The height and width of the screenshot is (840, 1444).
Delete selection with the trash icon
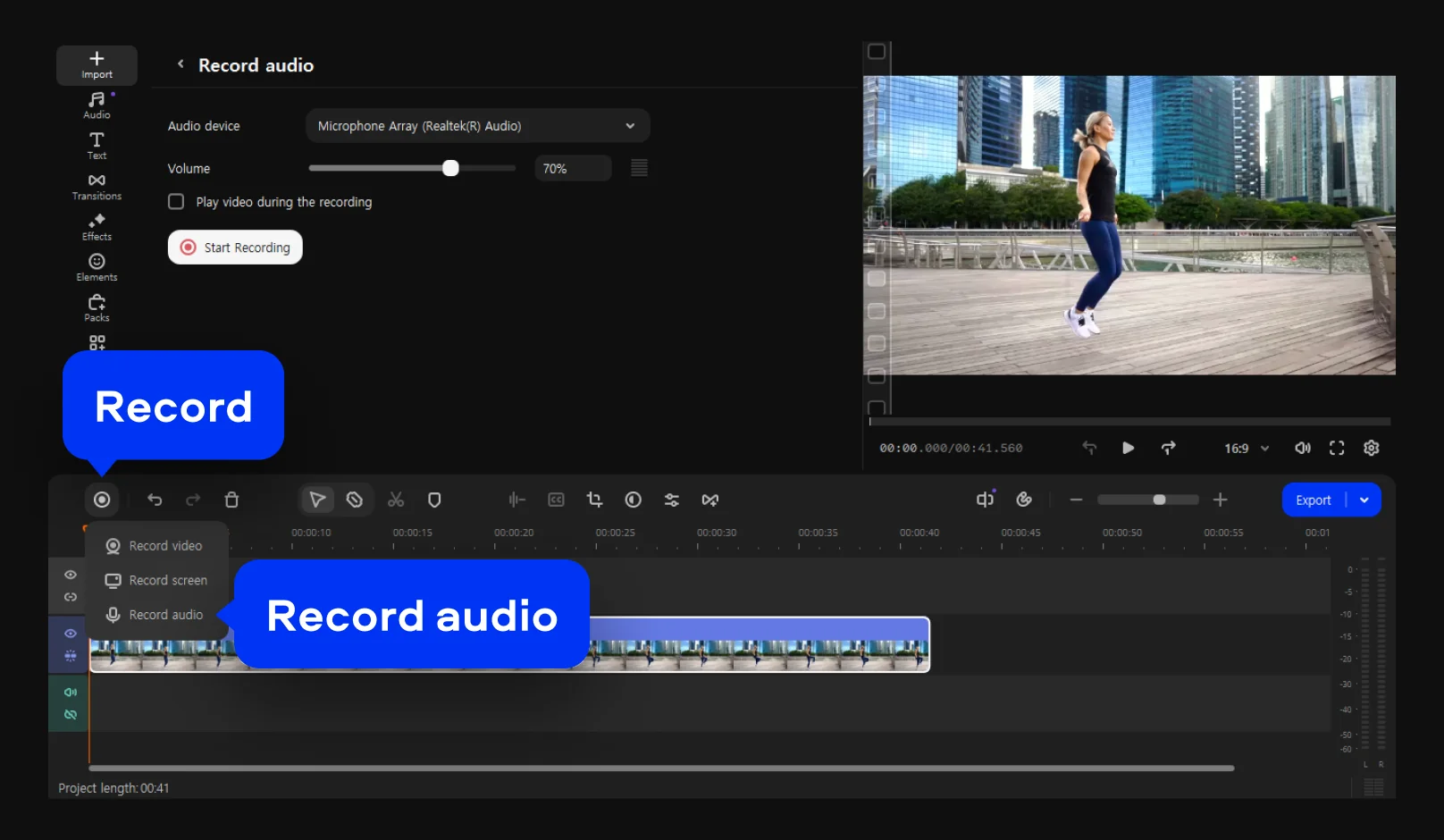click(231, 500)
